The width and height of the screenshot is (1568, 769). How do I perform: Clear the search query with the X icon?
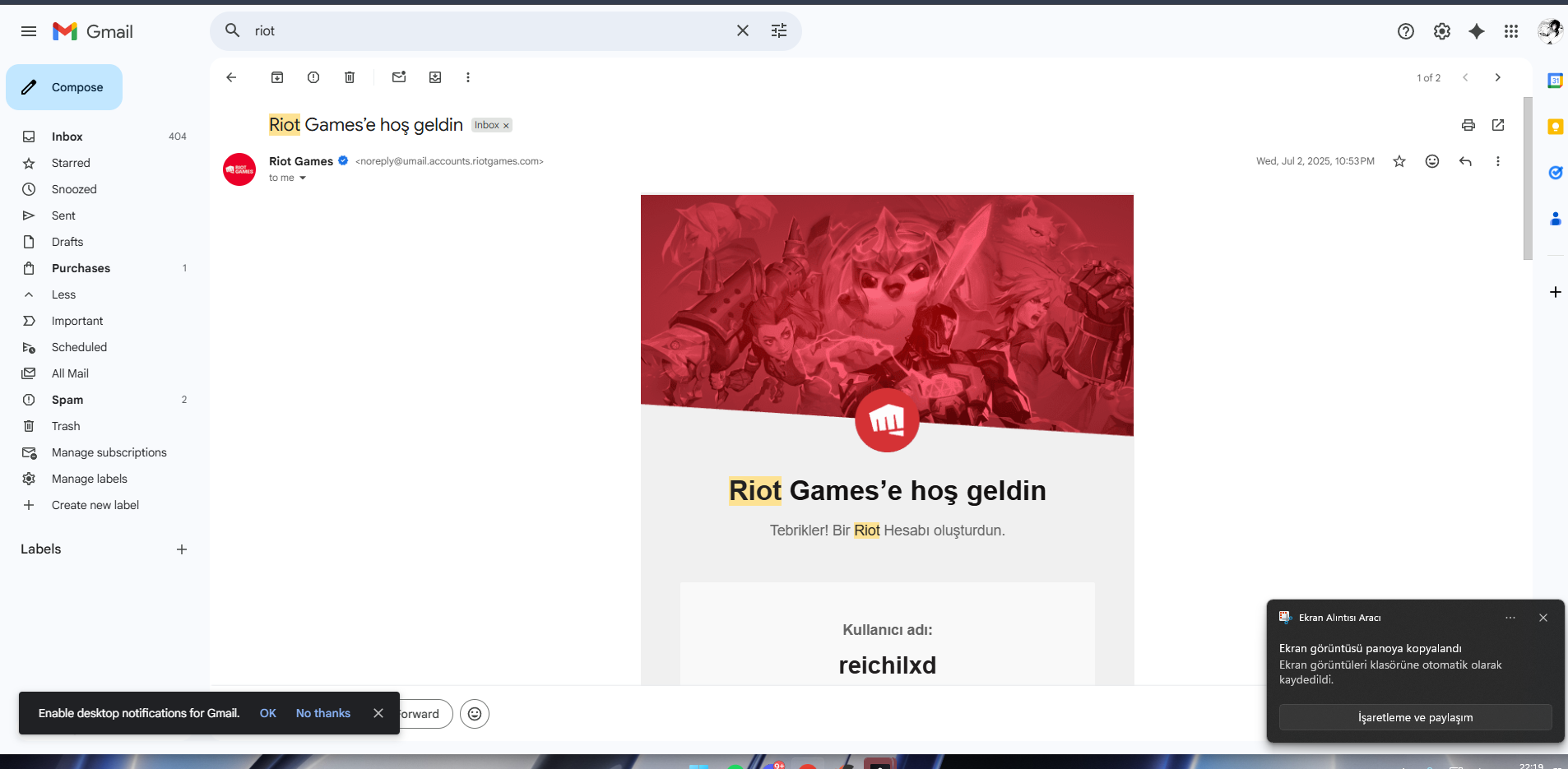coord(742,30)
